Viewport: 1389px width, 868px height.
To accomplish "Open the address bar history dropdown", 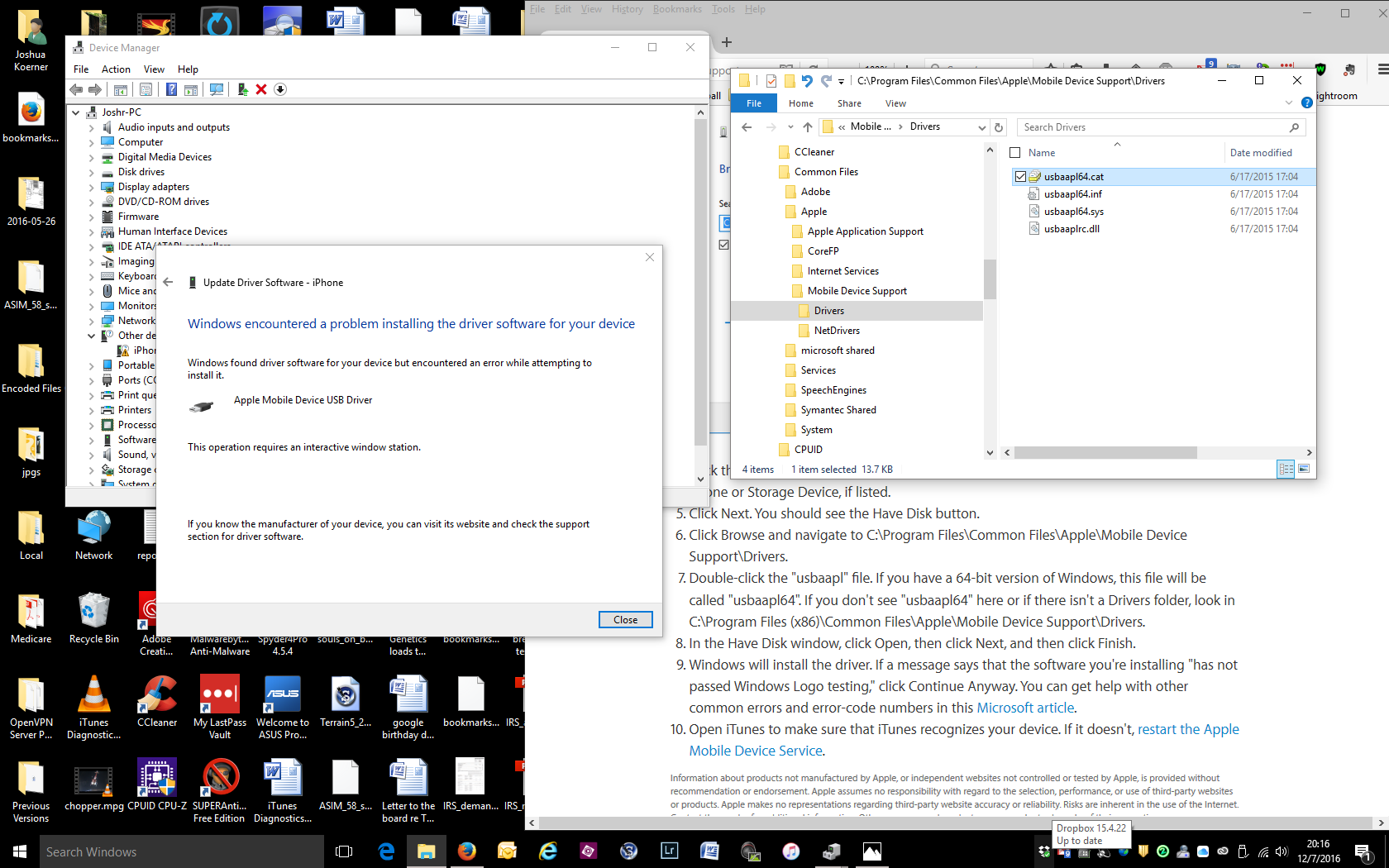I will pyautogui.click(x=981, y=127).
